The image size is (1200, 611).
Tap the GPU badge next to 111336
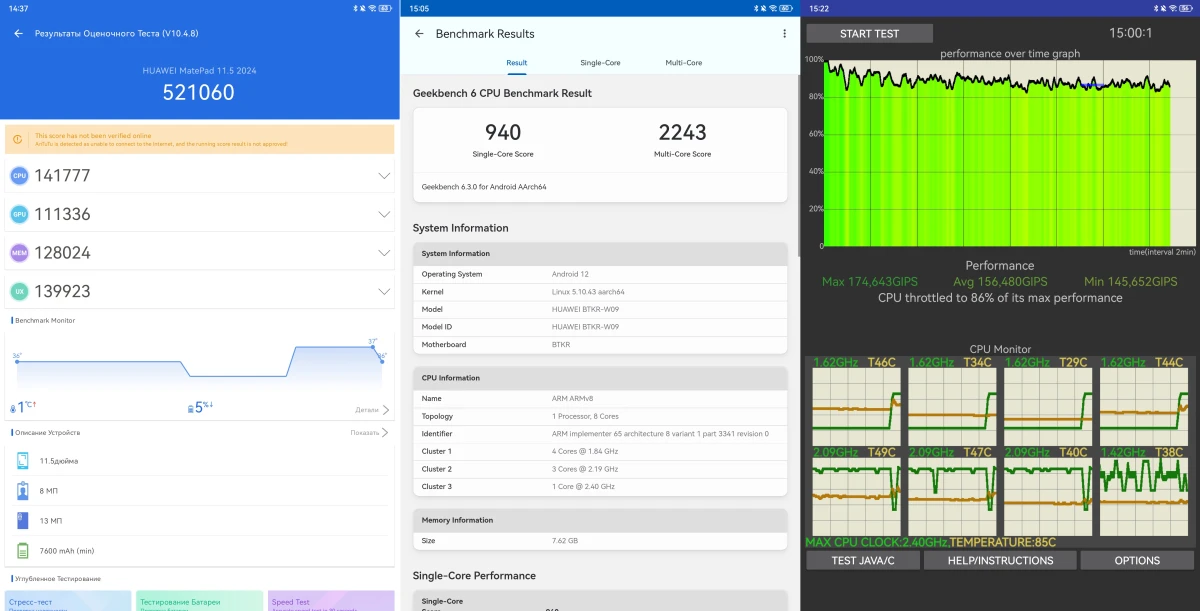(19, 214)
